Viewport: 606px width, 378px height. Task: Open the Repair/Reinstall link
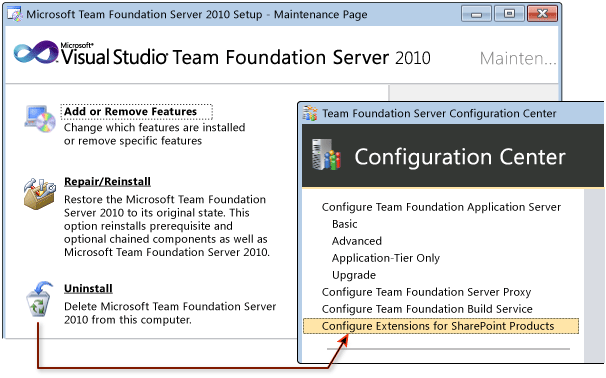[x=107, y=182]
